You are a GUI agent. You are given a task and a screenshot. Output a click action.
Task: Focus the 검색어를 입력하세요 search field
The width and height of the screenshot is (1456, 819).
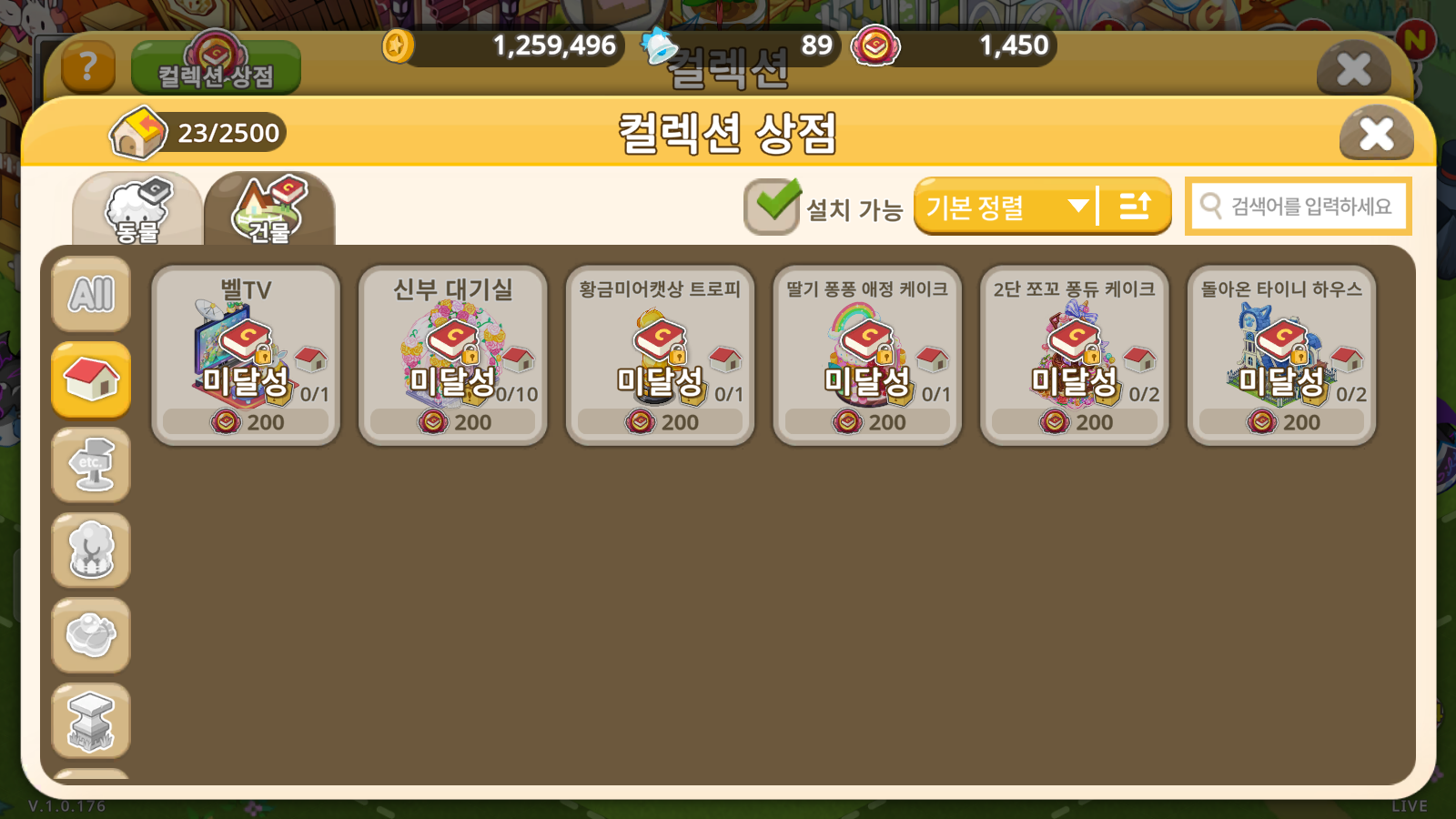click(1299, 207)
